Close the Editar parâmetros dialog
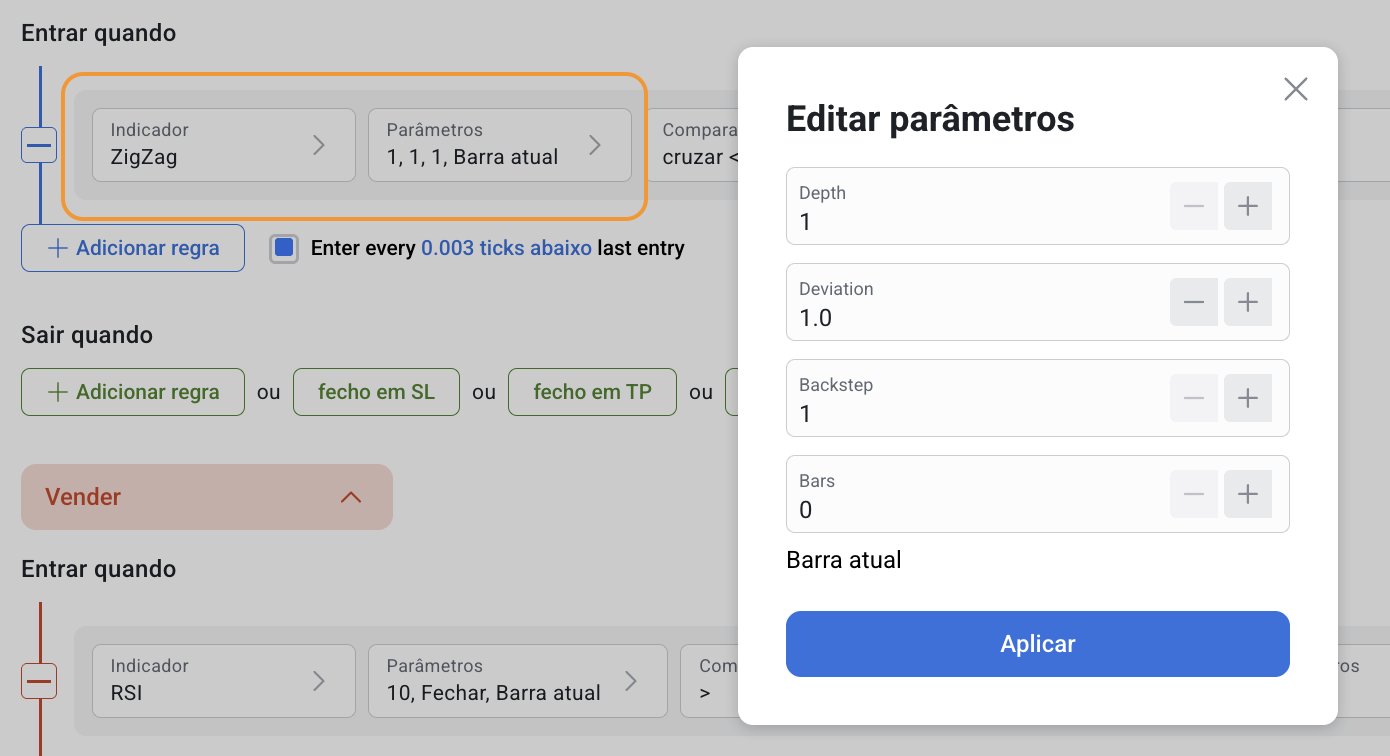The width and height of the screenshot is (1390, 756). click(x=1296, y=89)
